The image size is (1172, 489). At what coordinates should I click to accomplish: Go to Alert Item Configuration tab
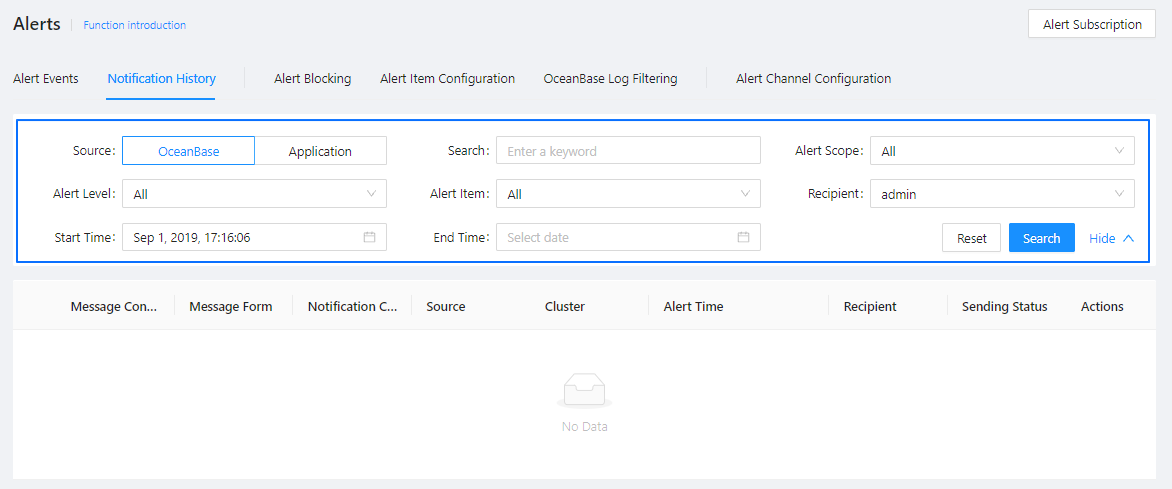(447, 79)
